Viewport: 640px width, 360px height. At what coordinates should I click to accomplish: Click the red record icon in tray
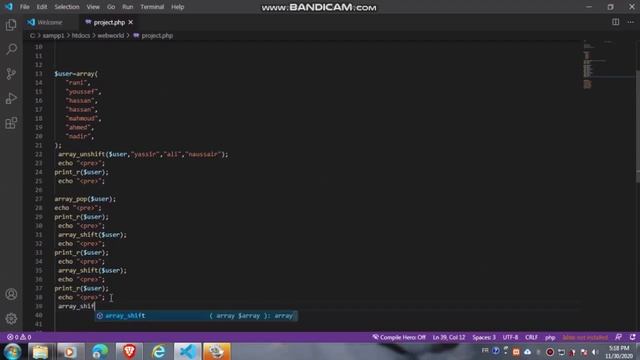[550, 352]
